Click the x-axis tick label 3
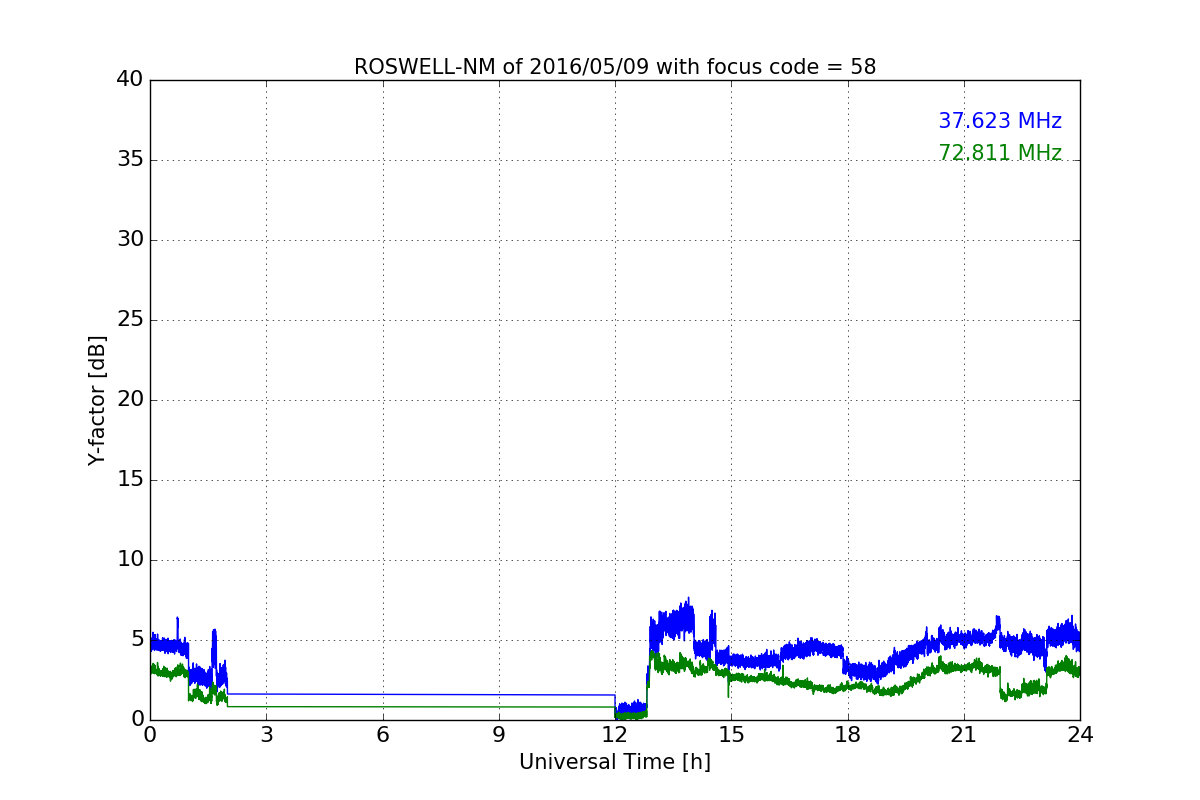 266,735
